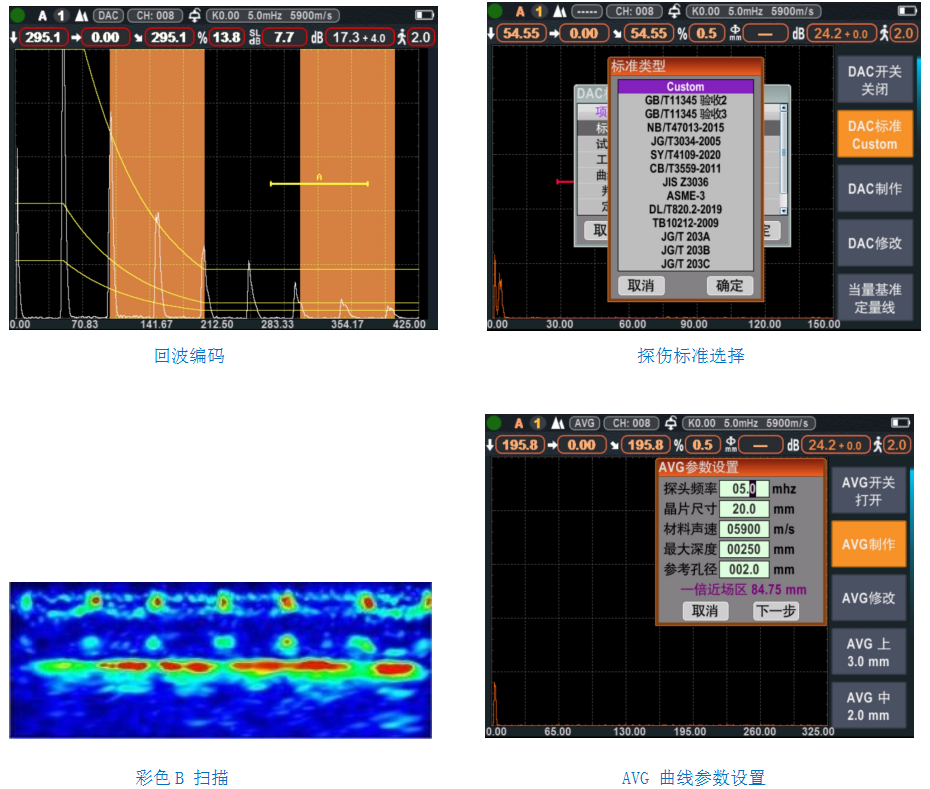The image size is (930, 789).
Task: Click the SL dB icon beside the 7.7 reading
Action: point(254,38)
